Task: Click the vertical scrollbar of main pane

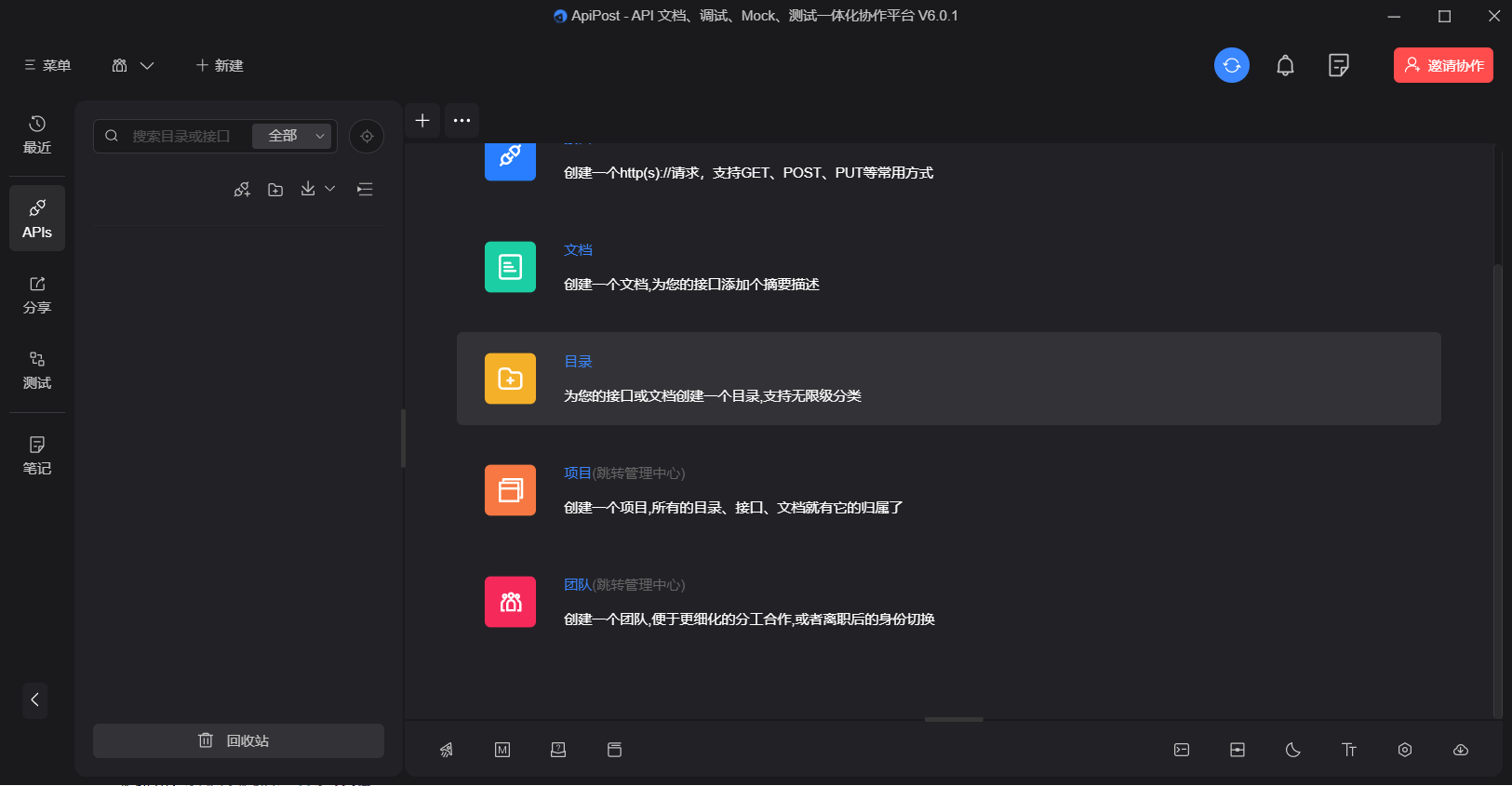Action: pos(1497,490)
